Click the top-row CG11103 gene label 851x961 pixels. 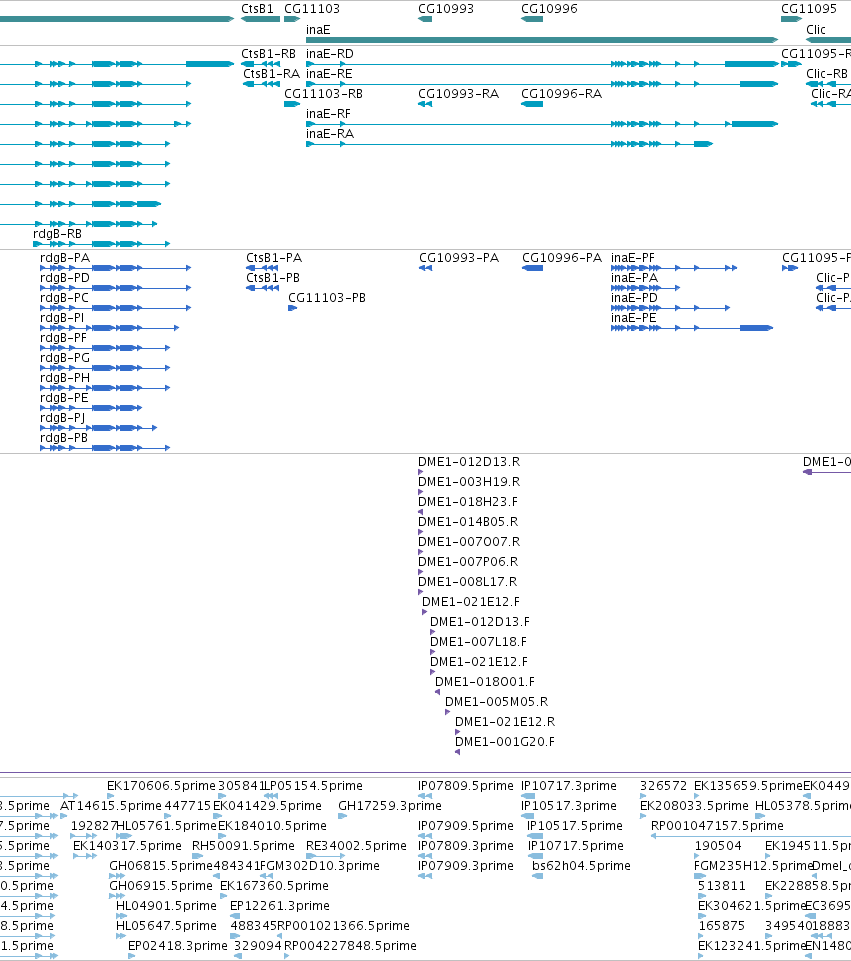(312, 9)
